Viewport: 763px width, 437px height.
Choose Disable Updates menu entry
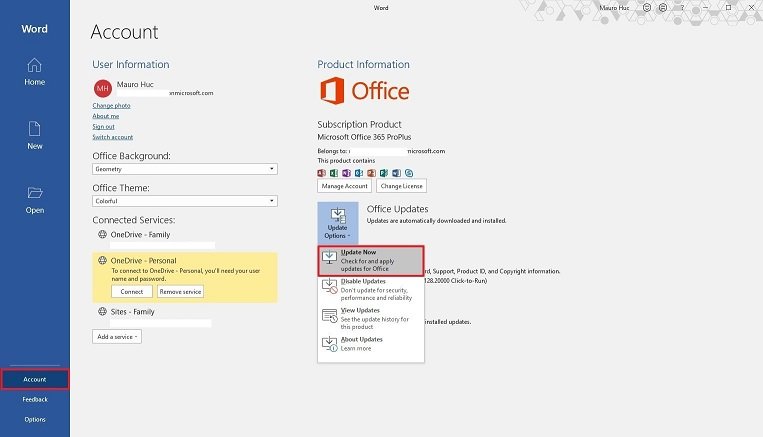[x=371, y=289]
